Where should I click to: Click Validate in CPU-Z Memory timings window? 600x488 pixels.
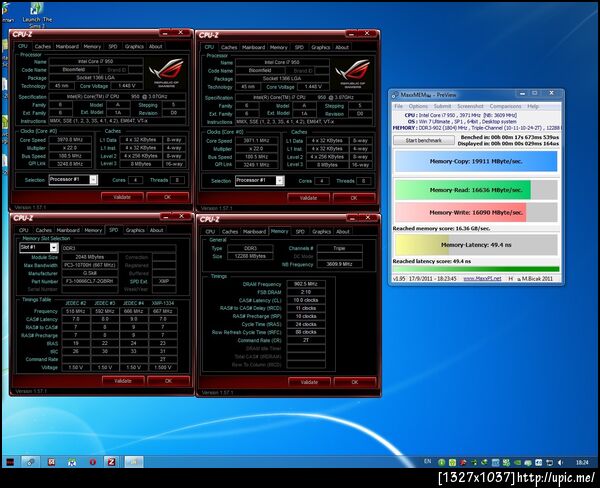point(309,382)
